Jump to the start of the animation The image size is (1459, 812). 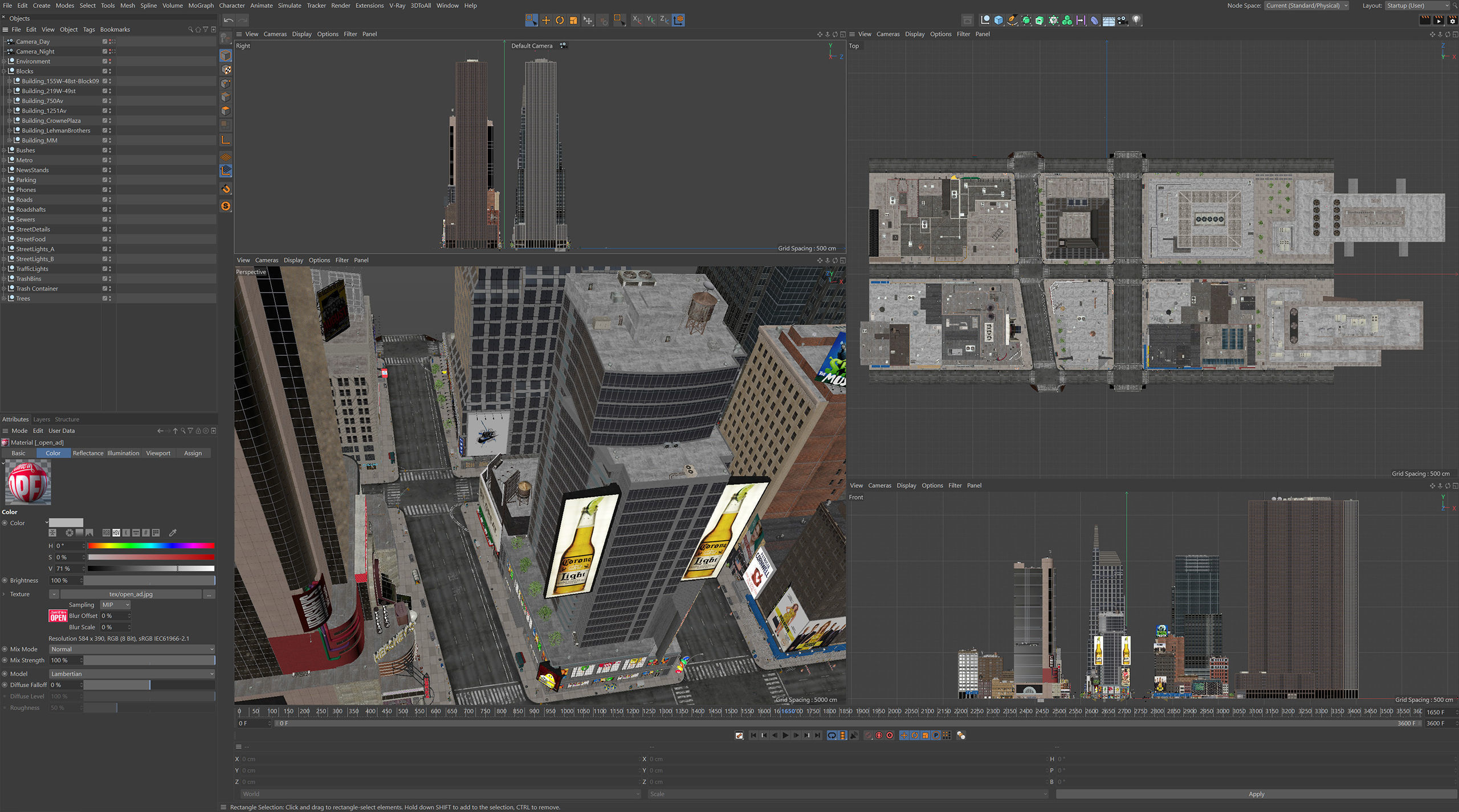[753, 735]
